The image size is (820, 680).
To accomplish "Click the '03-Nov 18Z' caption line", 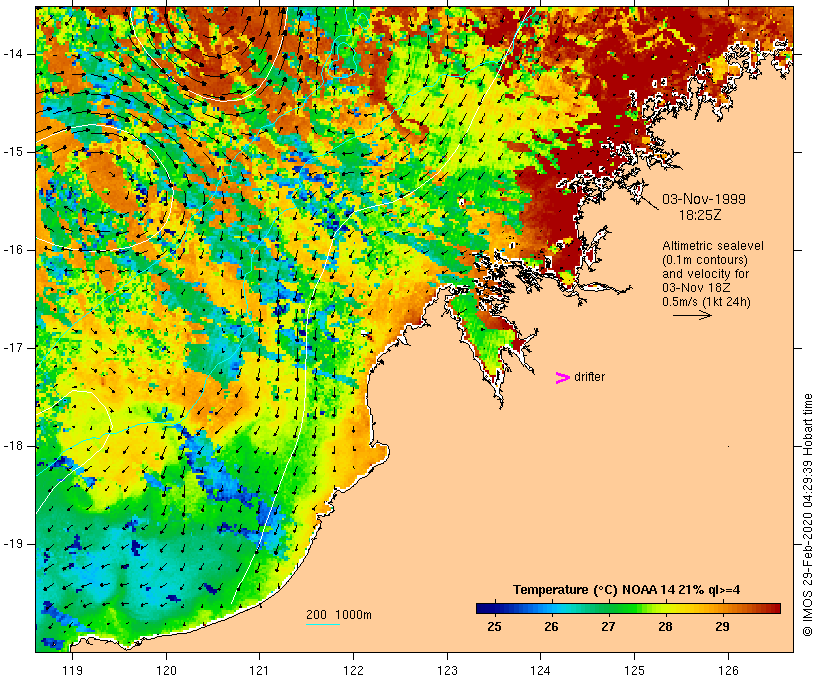I will coord(696,288).
